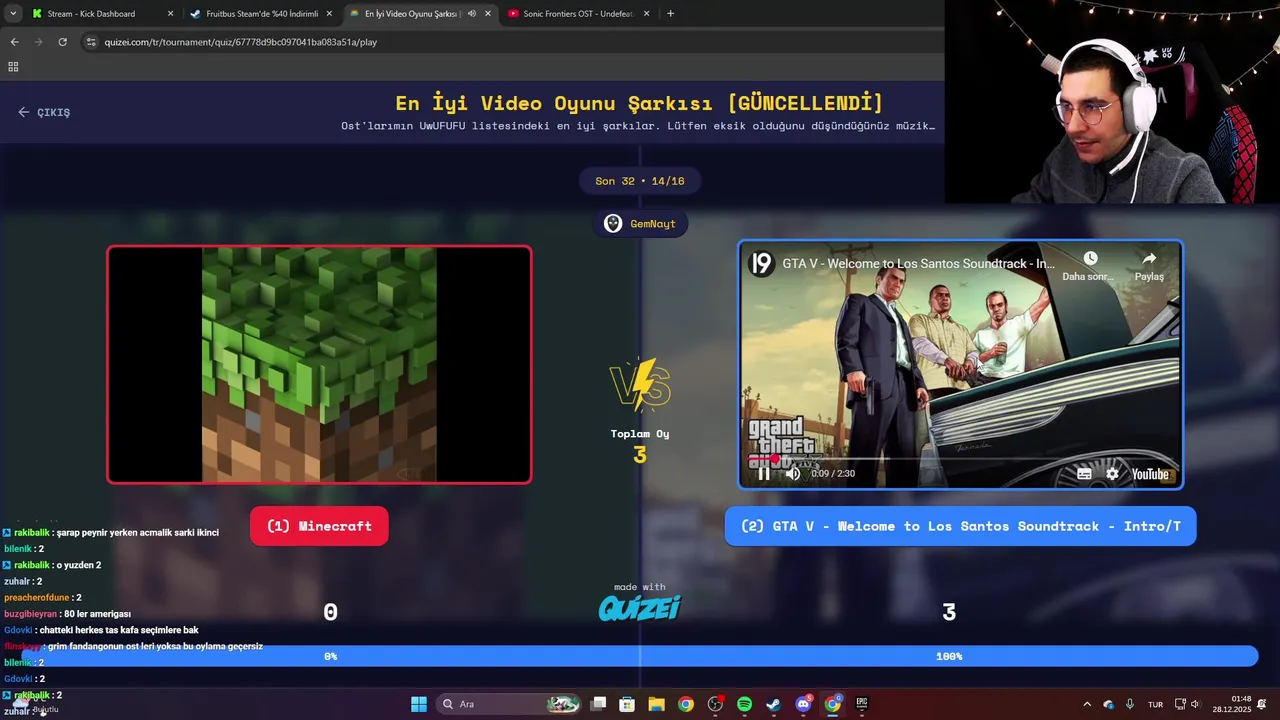Screen dimensions: 1280x720
Task: Seek on the YouTube progress bar
Action: pos(960,459)
